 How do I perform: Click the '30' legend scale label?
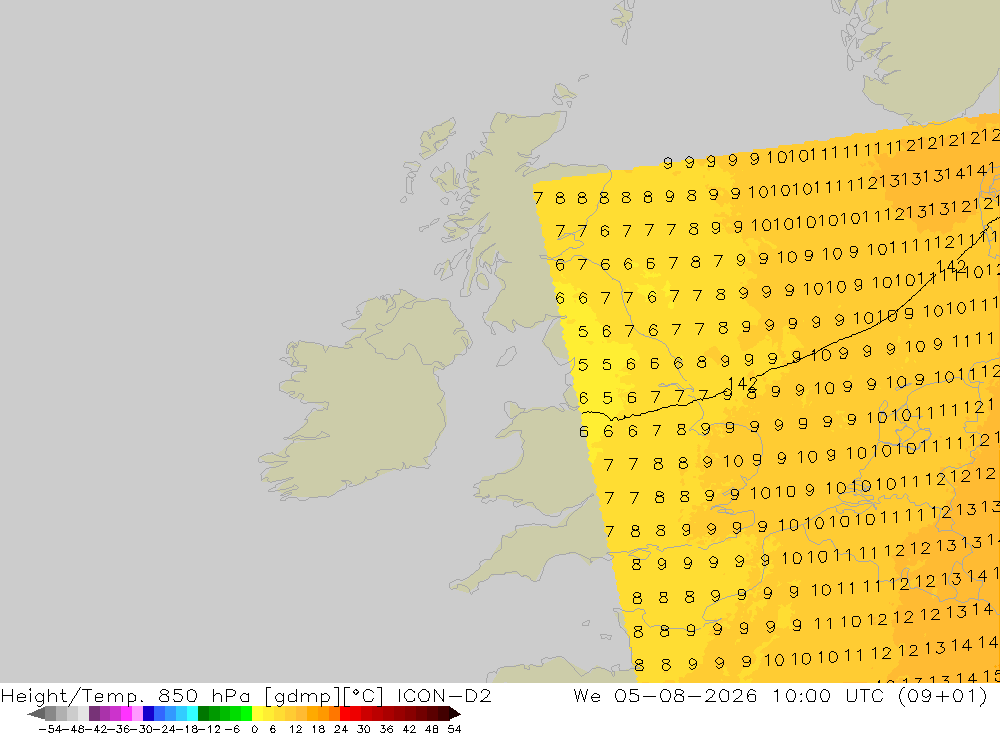pos(364,729)
